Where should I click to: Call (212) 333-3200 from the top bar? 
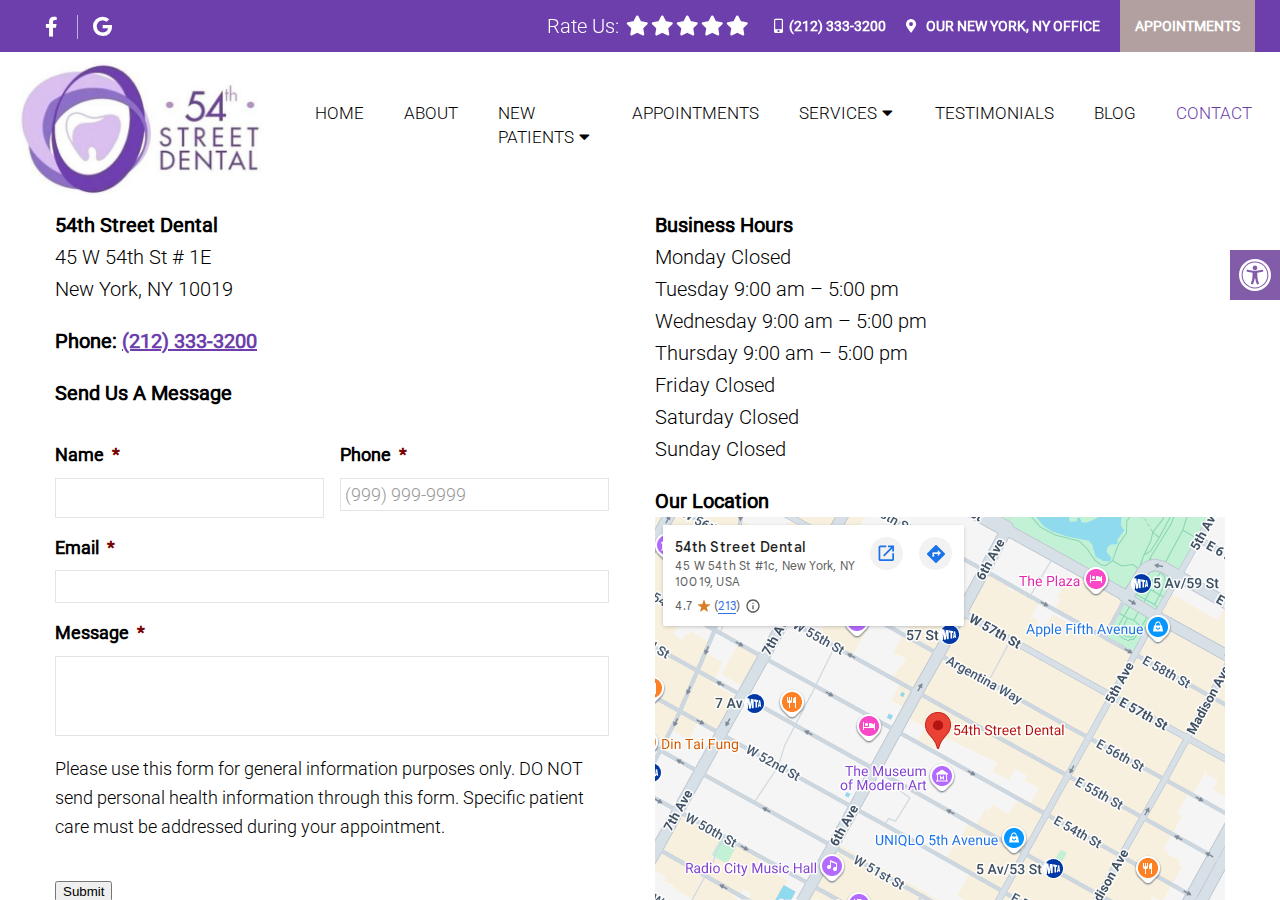click(x=837, y=26)
